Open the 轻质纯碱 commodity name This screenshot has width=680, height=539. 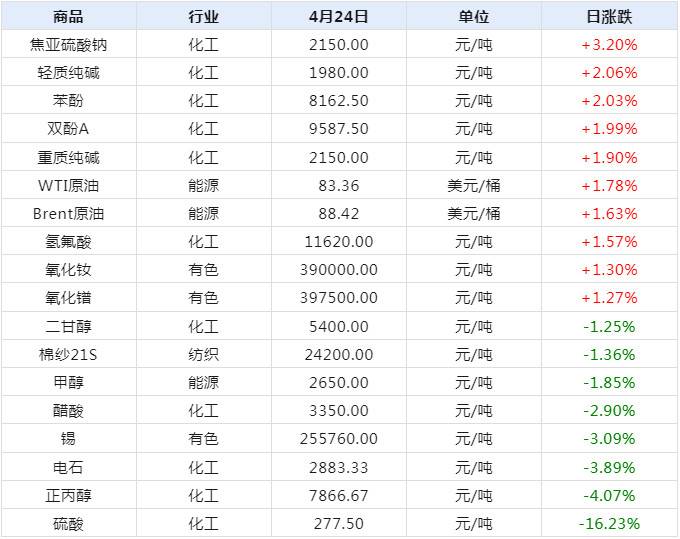coord(68,73)
